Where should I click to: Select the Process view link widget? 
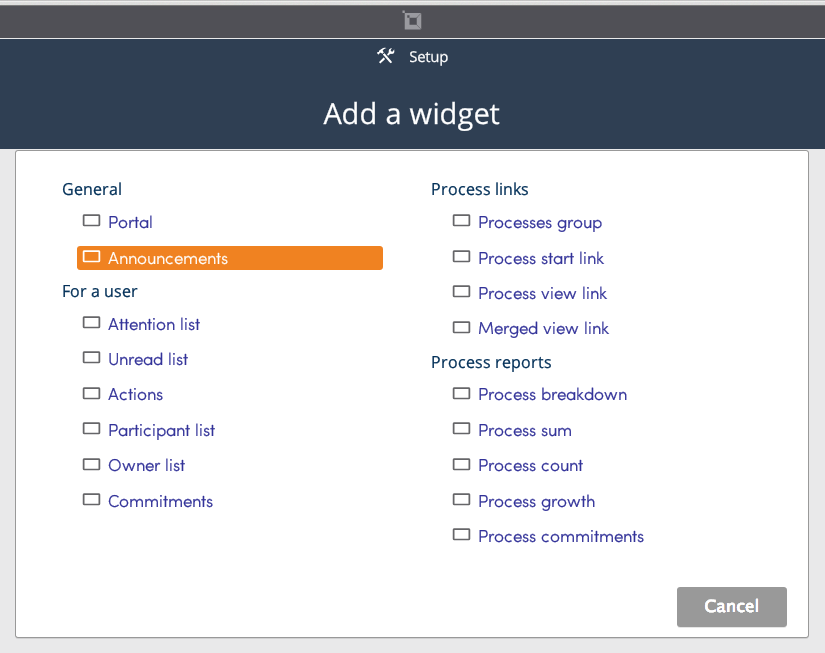tap(542, 293)
